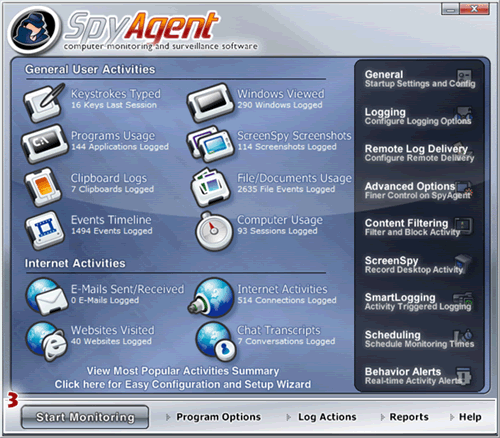The width and height of the screenshot is (500, 438).
Task: Open the Clipboard Logs icon
Action: (43, 187)
